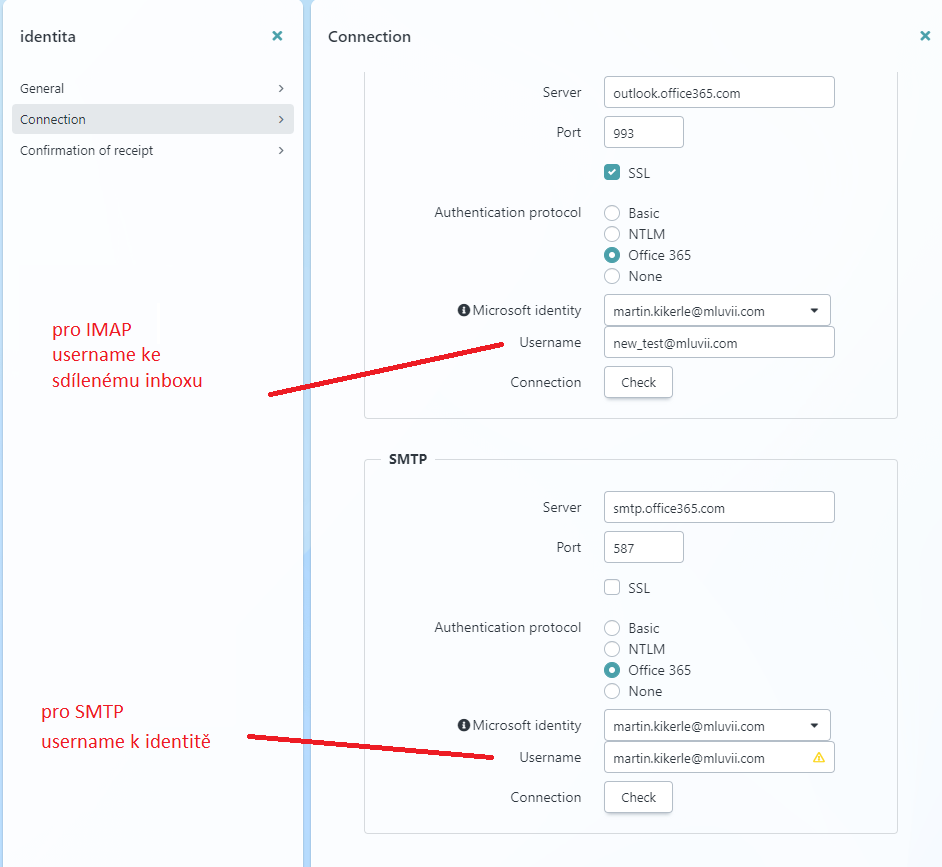Close the Connection panel with X icon
Image resolution: width=942 pixels, height=867 pixels.
point(925,36)
